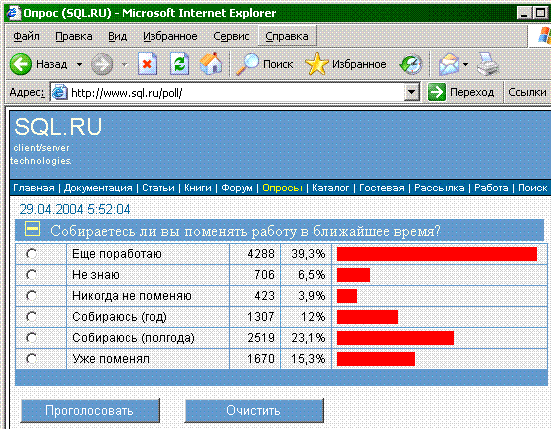Screen dimensions: 551x429
Task: Stop page loading with red X icon
Action: (x=147, y=64)
